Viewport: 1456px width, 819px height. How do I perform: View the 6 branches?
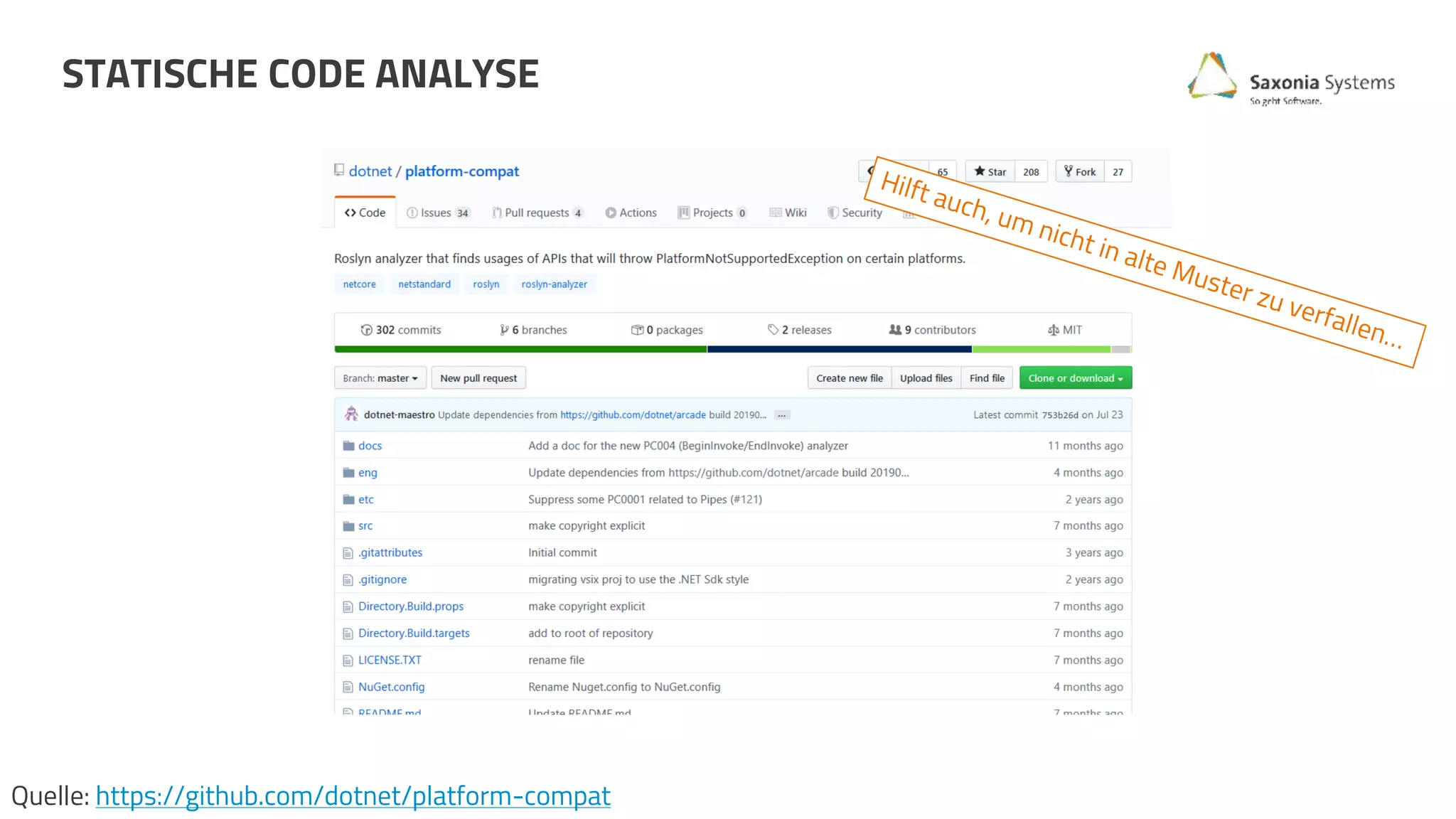coord(533,330)
